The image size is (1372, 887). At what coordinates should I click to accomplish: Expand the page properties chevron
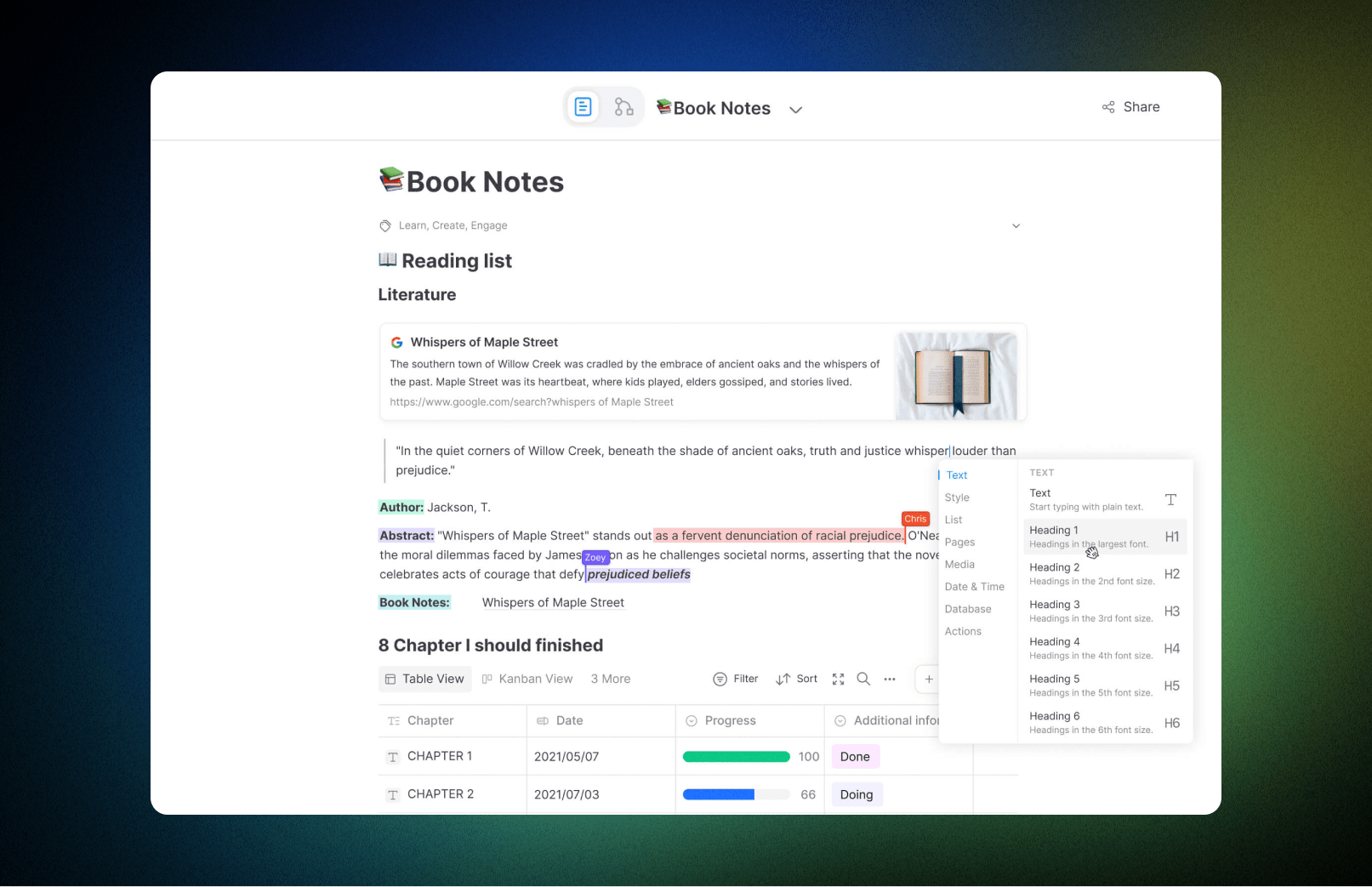[x=1016, y=226]
